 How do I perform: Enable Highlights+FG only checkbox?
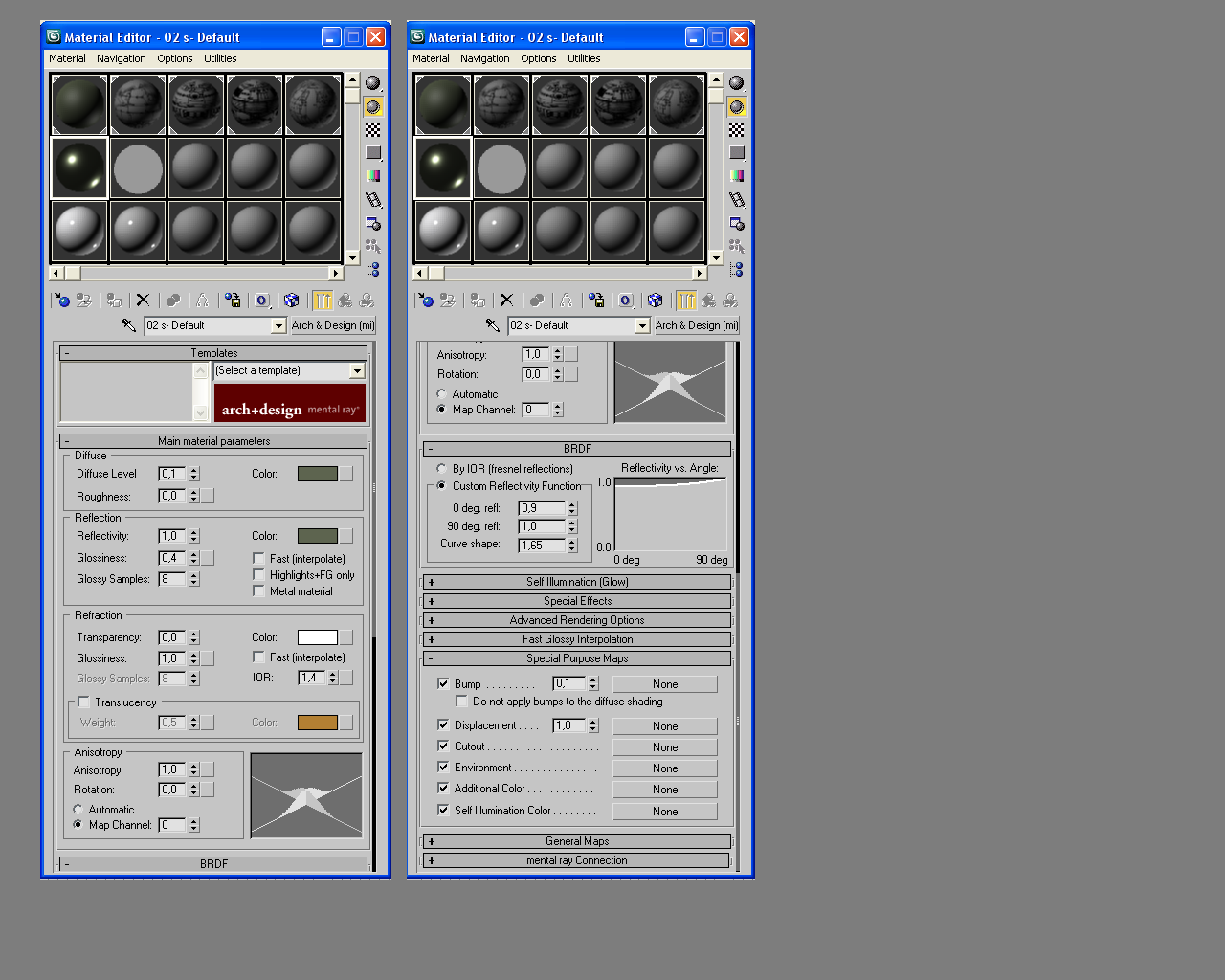pos(258,574)
